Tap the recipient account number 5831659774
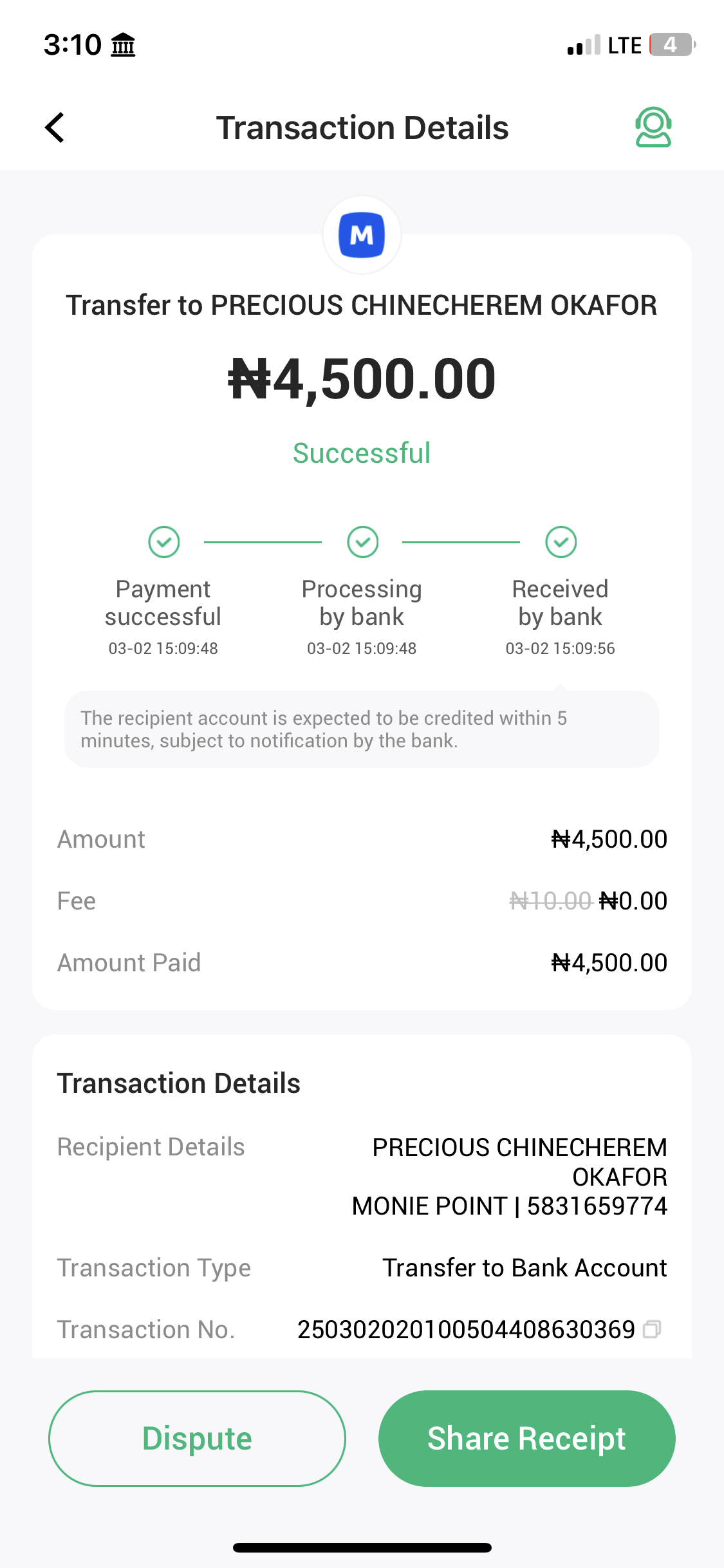This screenshot has height=1568, width=724. tap(597, 1206)
